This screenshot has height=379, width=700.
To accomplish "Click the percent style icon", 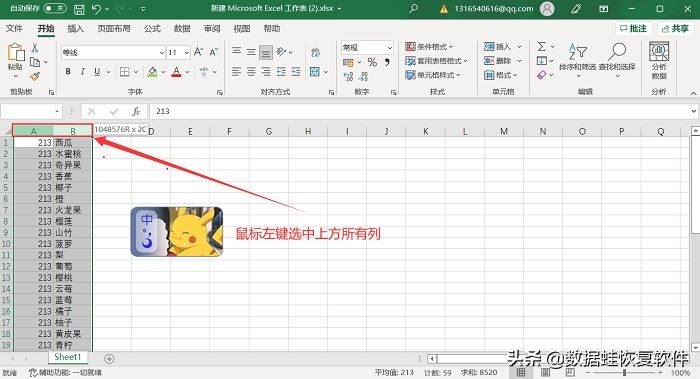I will (x=372, y=62).
